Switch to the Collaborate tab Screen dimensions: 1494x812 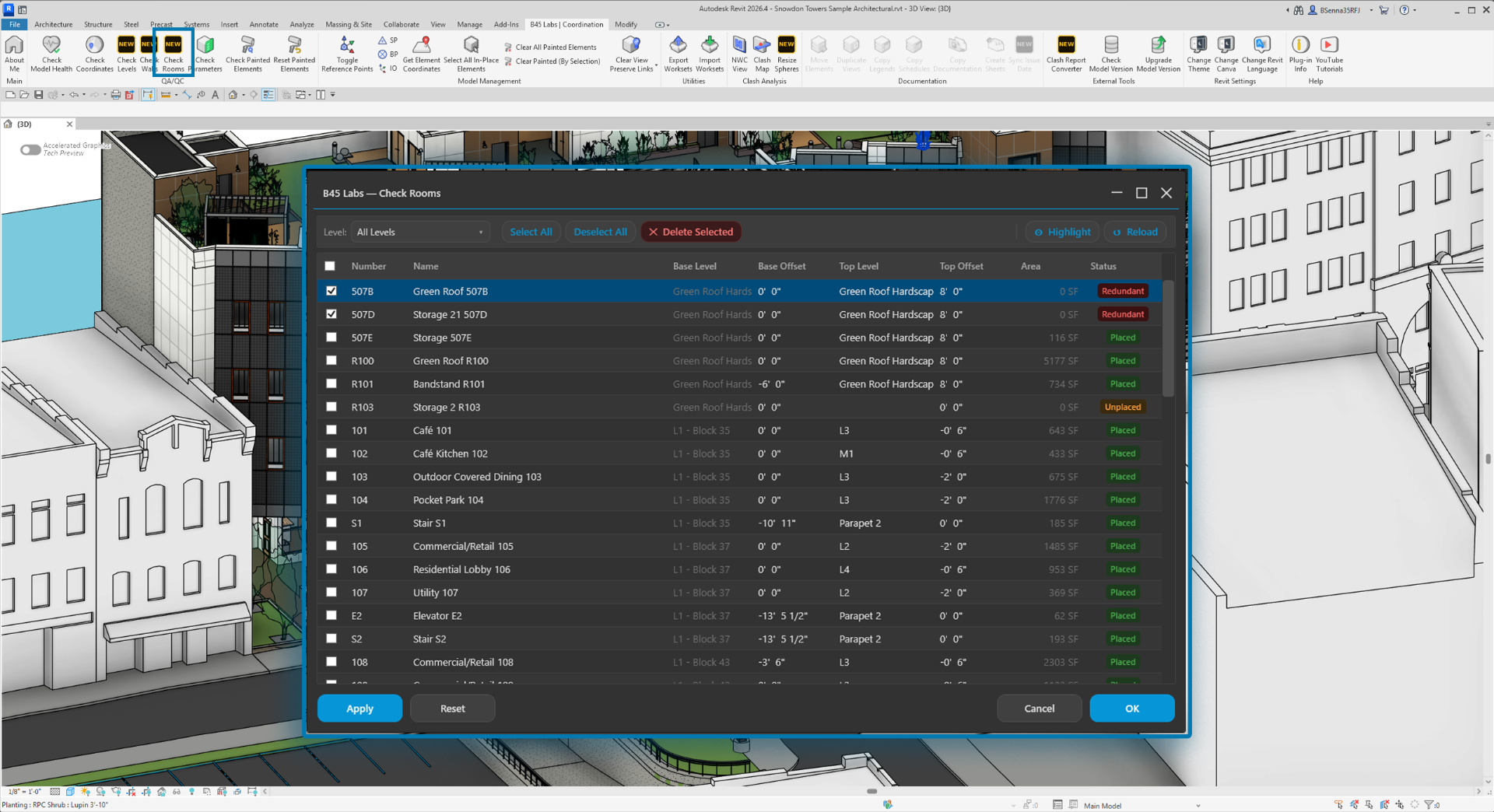pos(402,24)
